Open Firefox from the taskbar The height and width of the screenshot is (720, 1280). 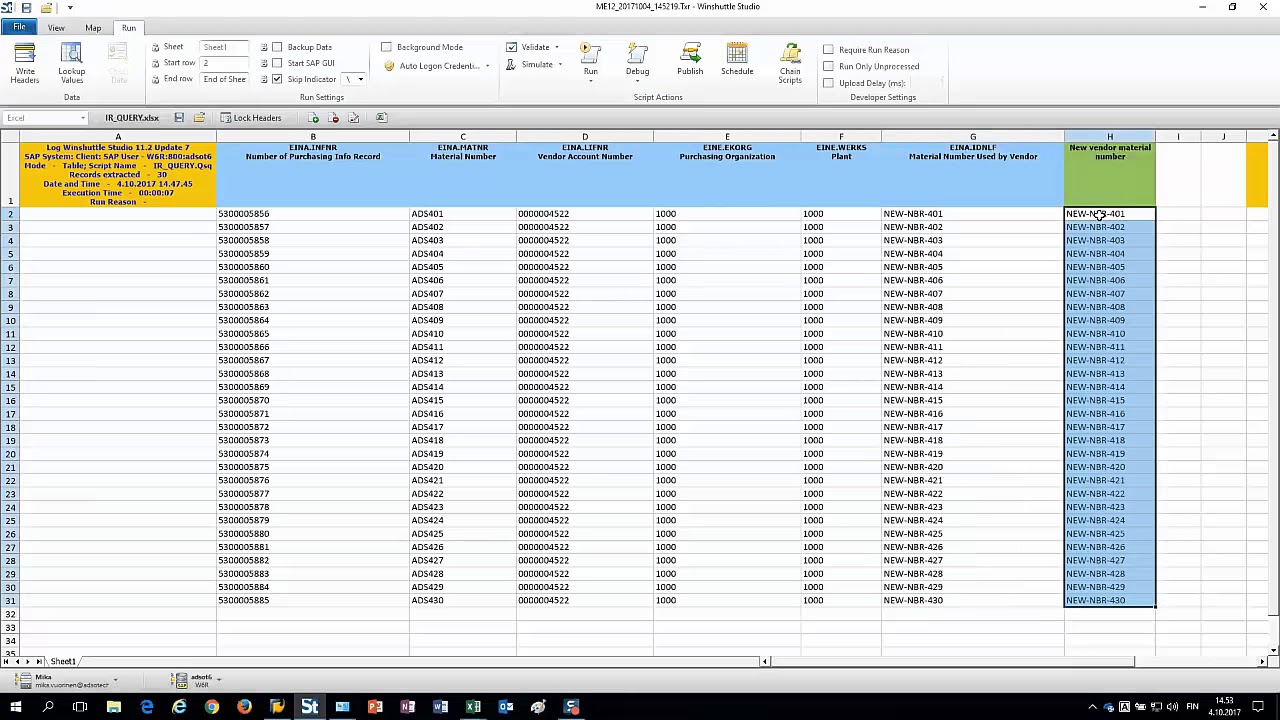pyautogui.click(x=244, y=707)
